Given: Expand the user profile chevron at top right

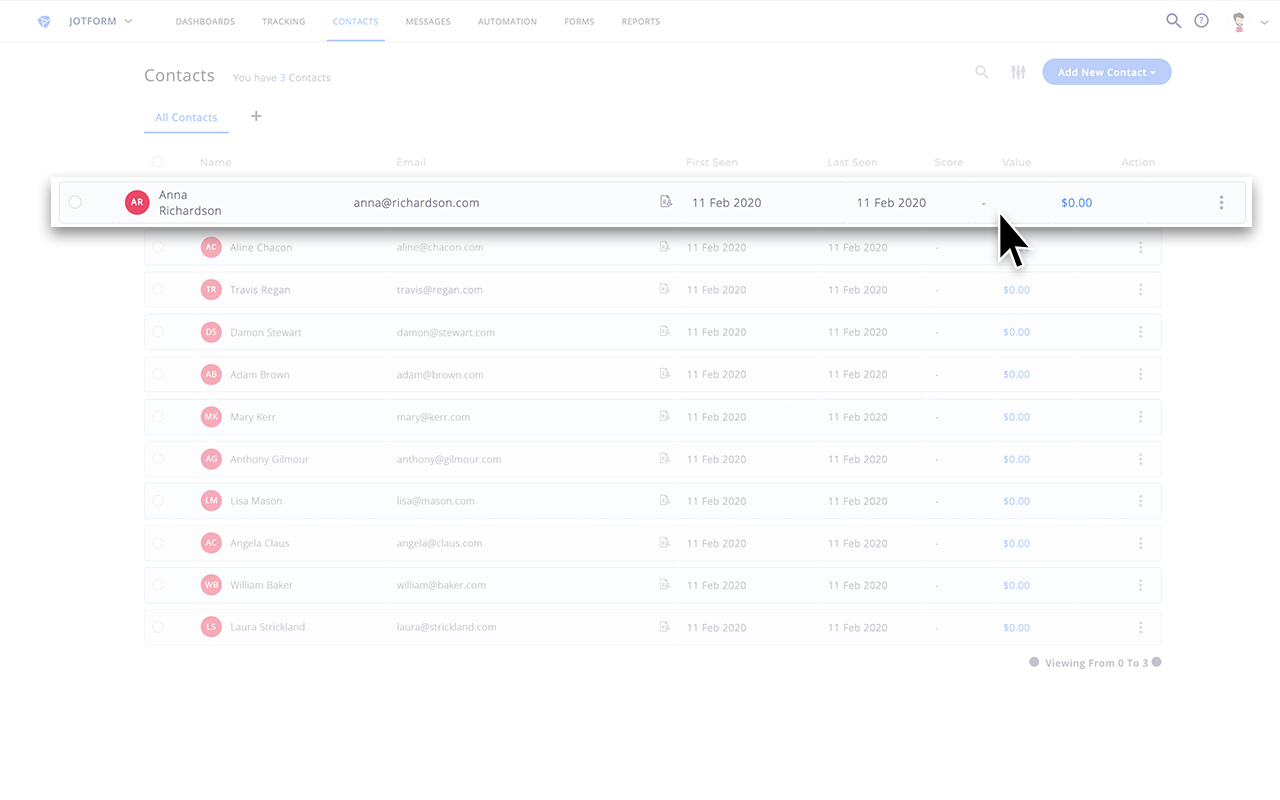Looking at the screenshot, I should point(1262,20).
